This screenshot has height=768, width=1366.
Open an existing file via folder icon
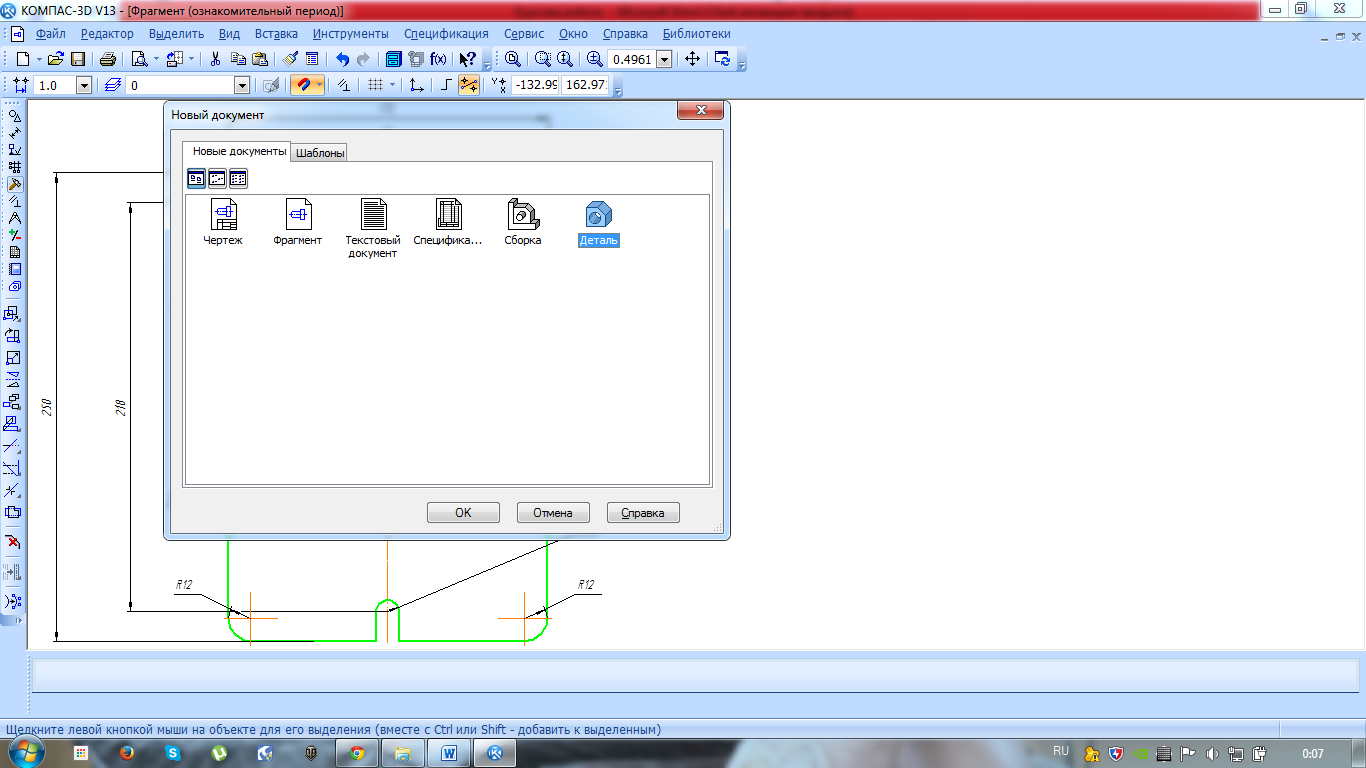(x=56, y=59)
